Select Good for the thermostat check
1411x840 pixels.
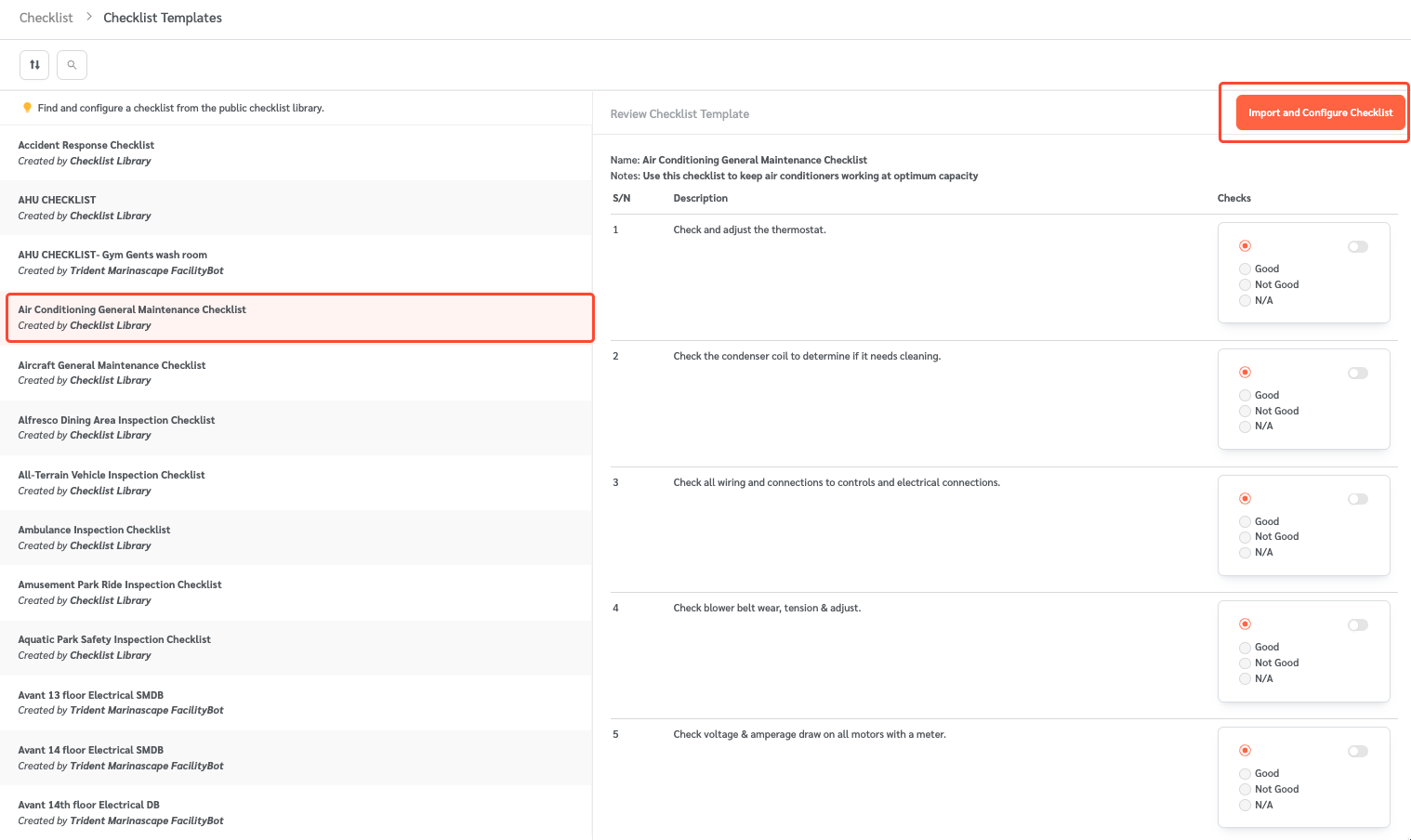(1245, 269)
